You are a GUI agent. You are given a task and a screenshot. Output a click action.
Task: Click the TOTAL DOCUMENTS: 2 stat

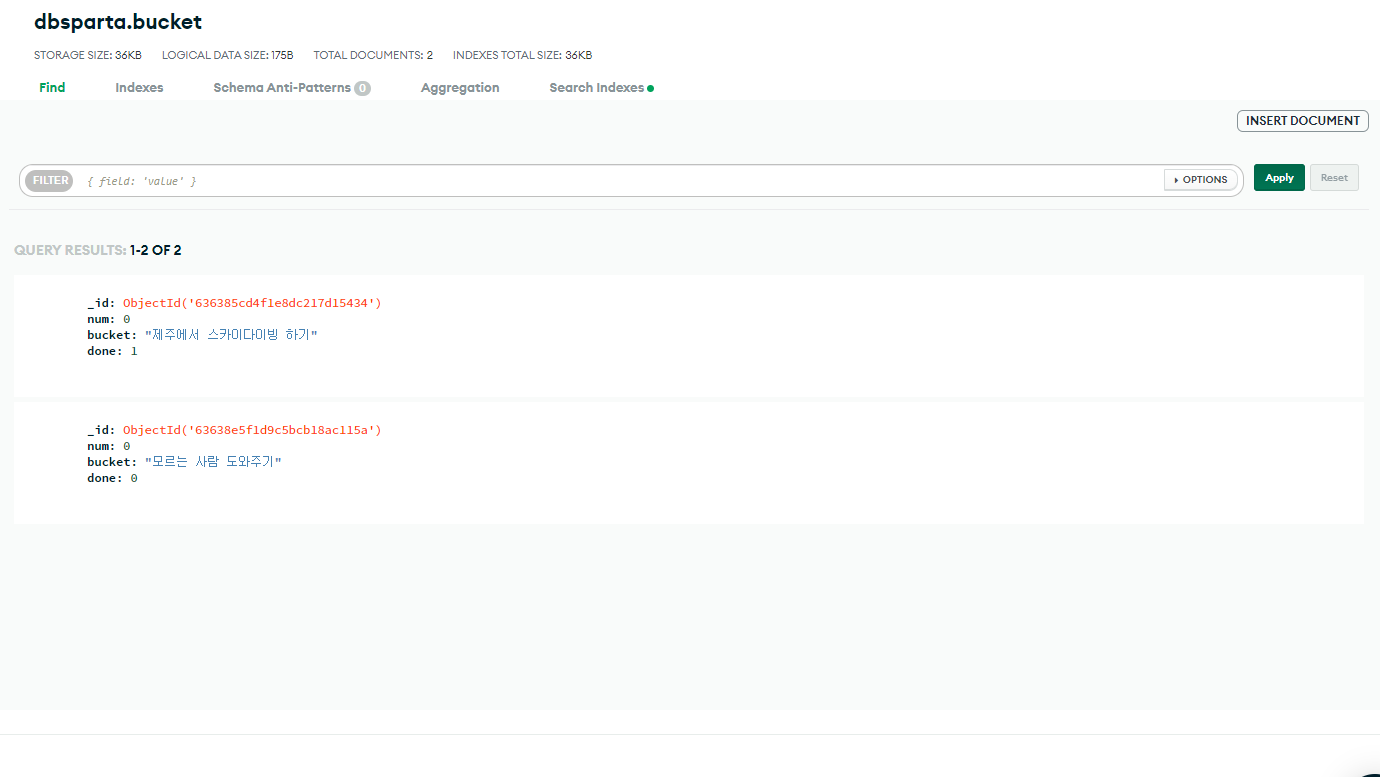coord(373,55)
